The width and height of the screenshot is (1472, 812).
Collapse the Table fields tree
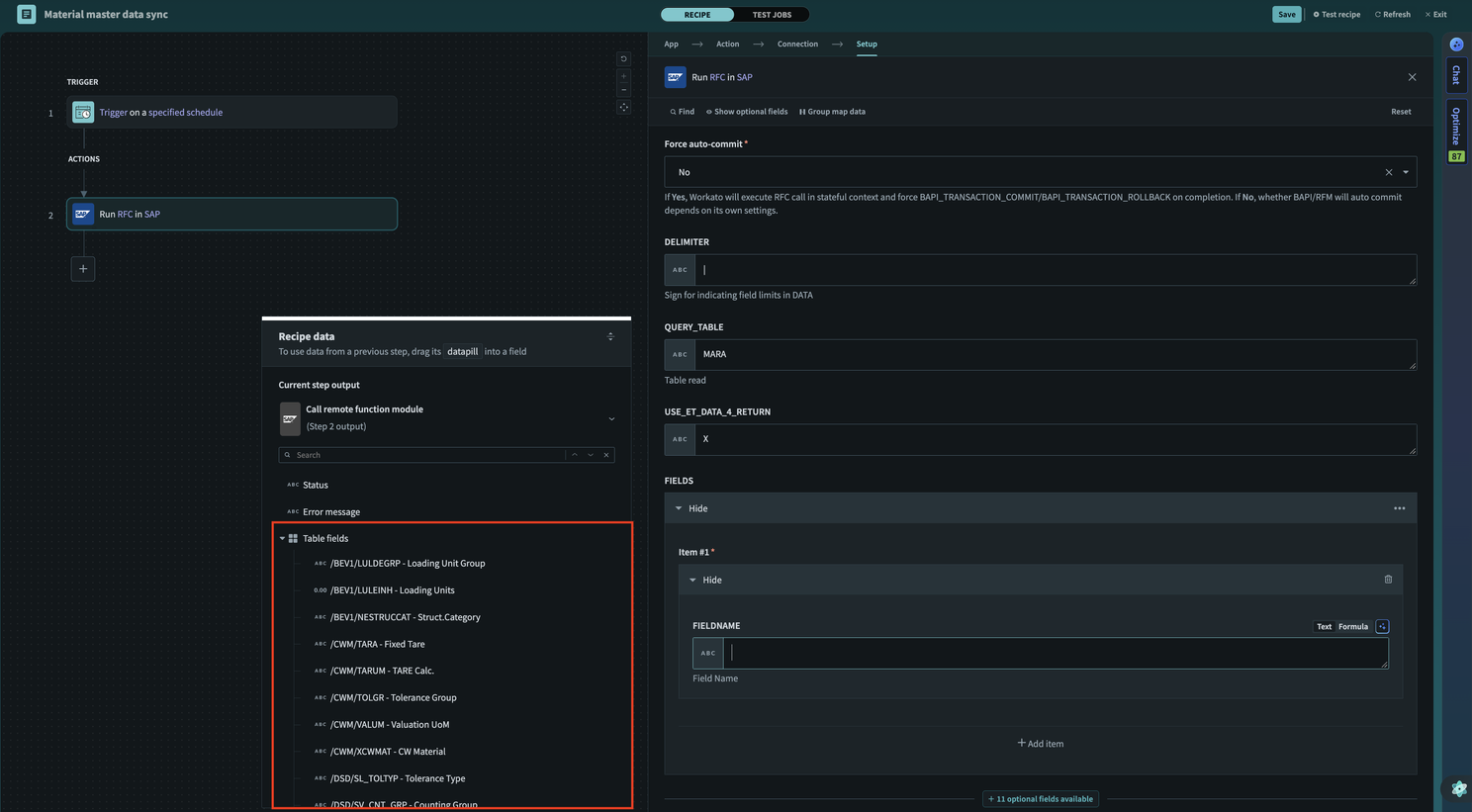[x=282, y=539]
